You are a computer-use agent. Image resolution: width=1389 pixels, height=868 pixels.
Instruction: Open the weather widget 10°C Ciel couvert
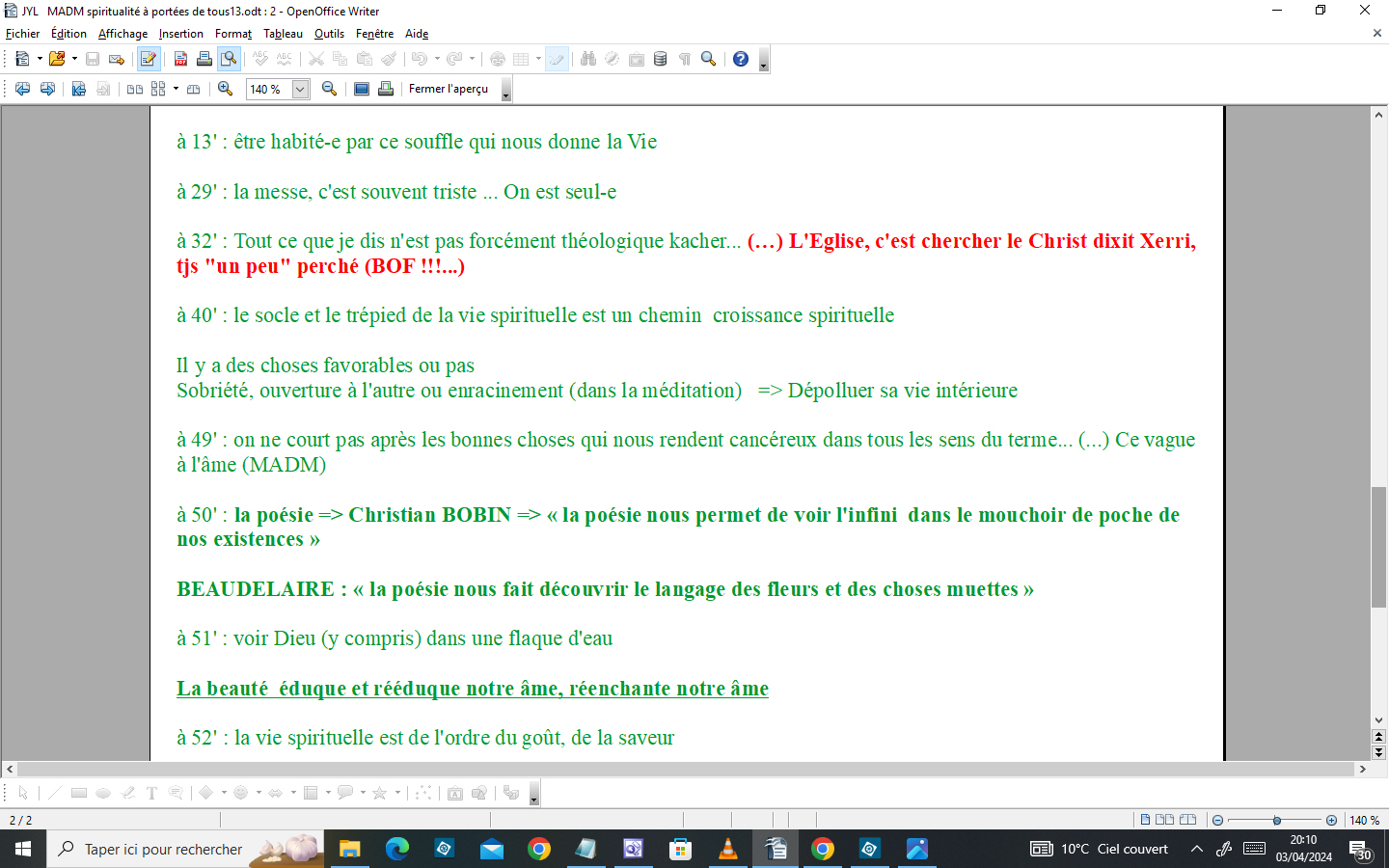coord(1100,849)
